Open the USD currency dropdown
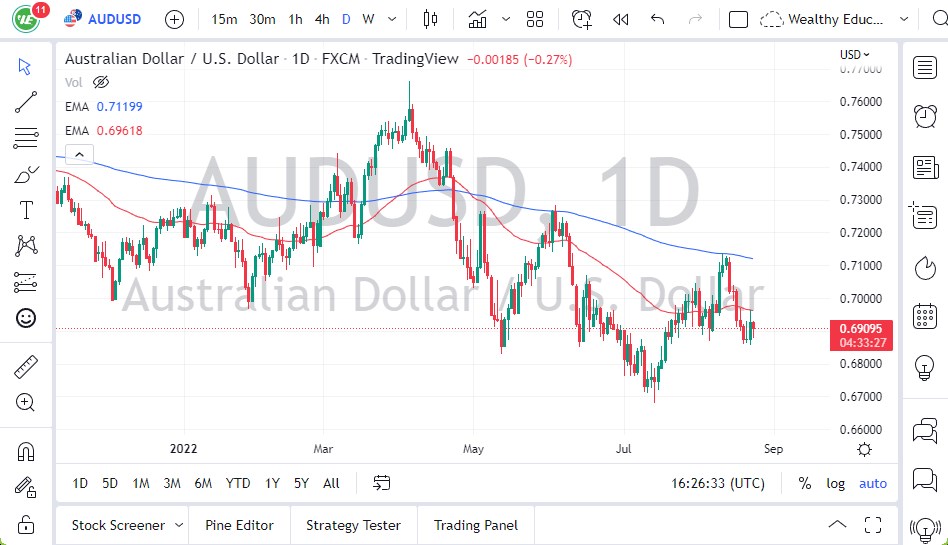Screen dimensions: 948x545 854,55
